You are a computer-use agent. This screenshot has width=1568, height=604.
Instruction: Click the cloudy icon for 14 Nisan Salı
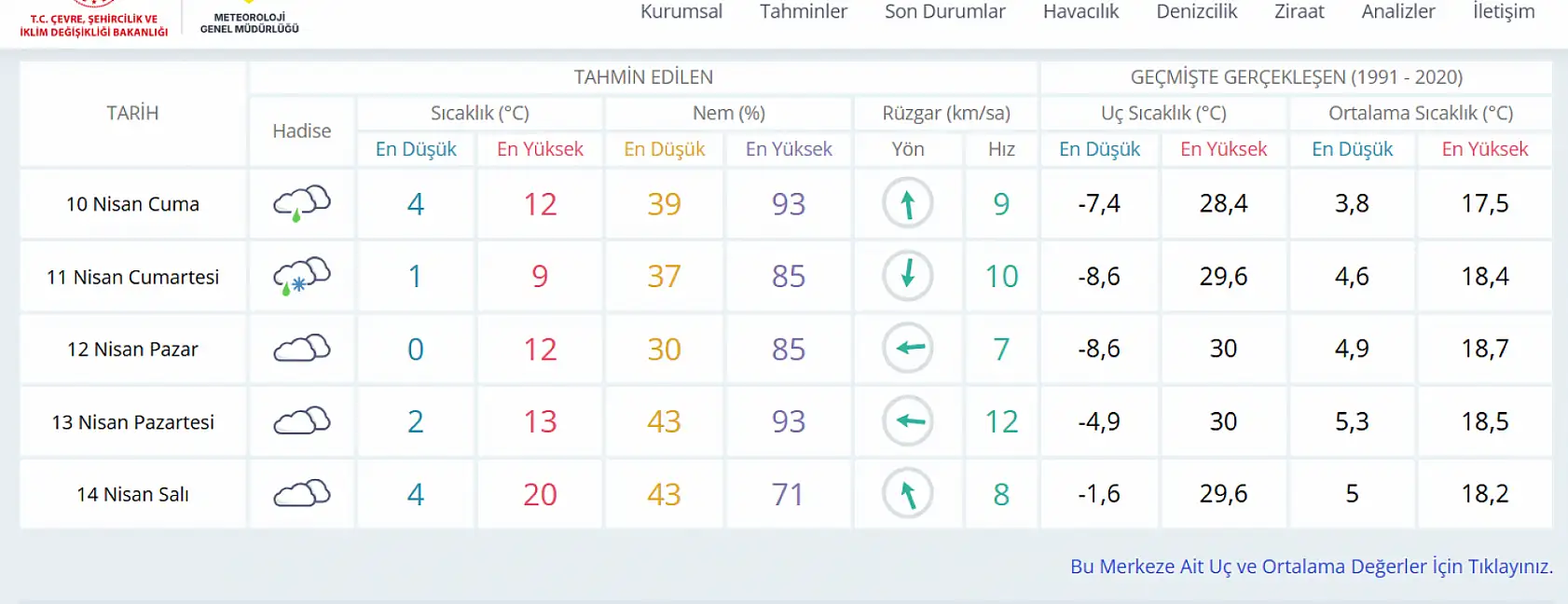click(x=302, y=493)
